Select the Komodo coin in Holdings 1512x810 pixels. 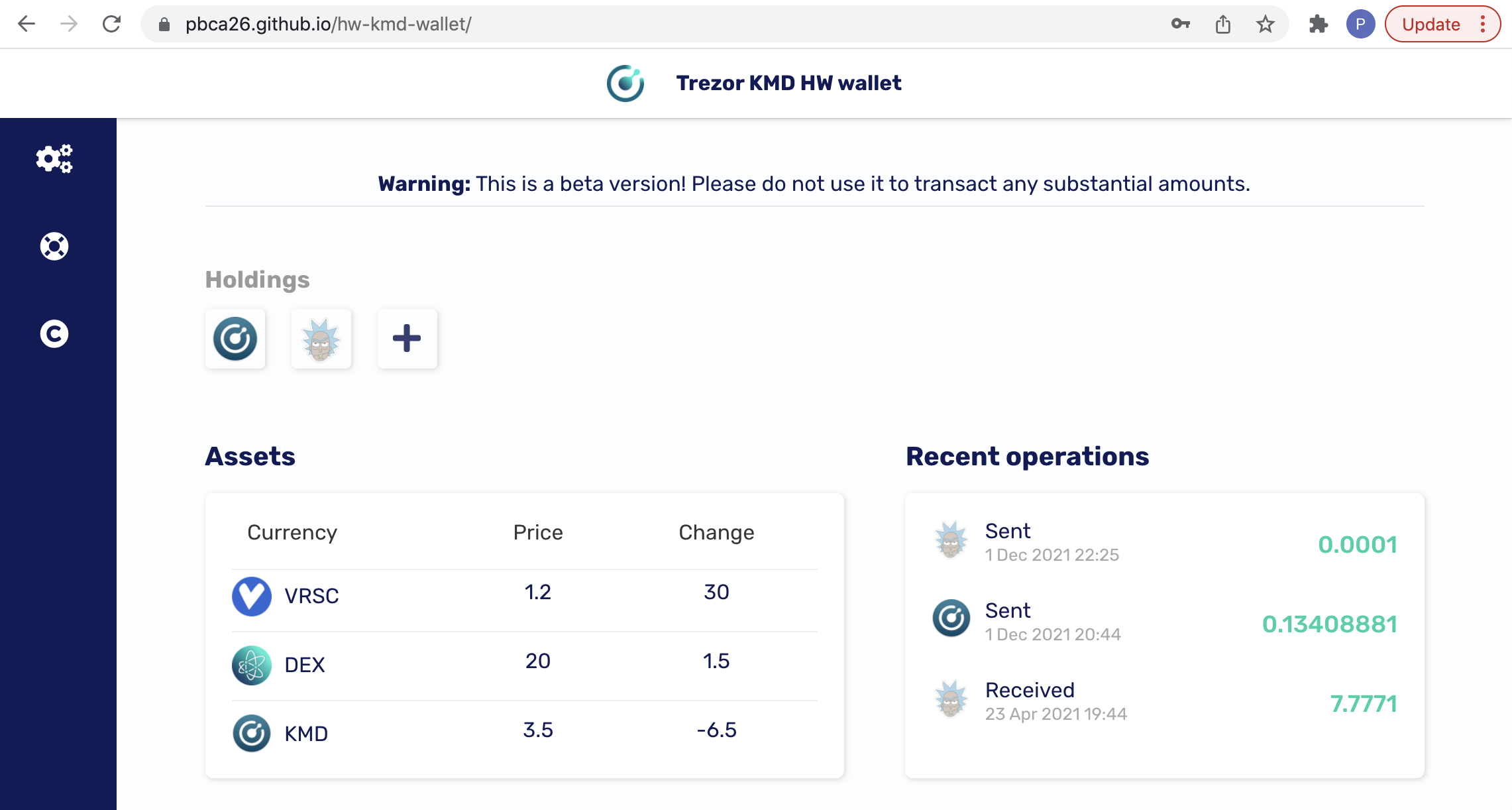235,339
